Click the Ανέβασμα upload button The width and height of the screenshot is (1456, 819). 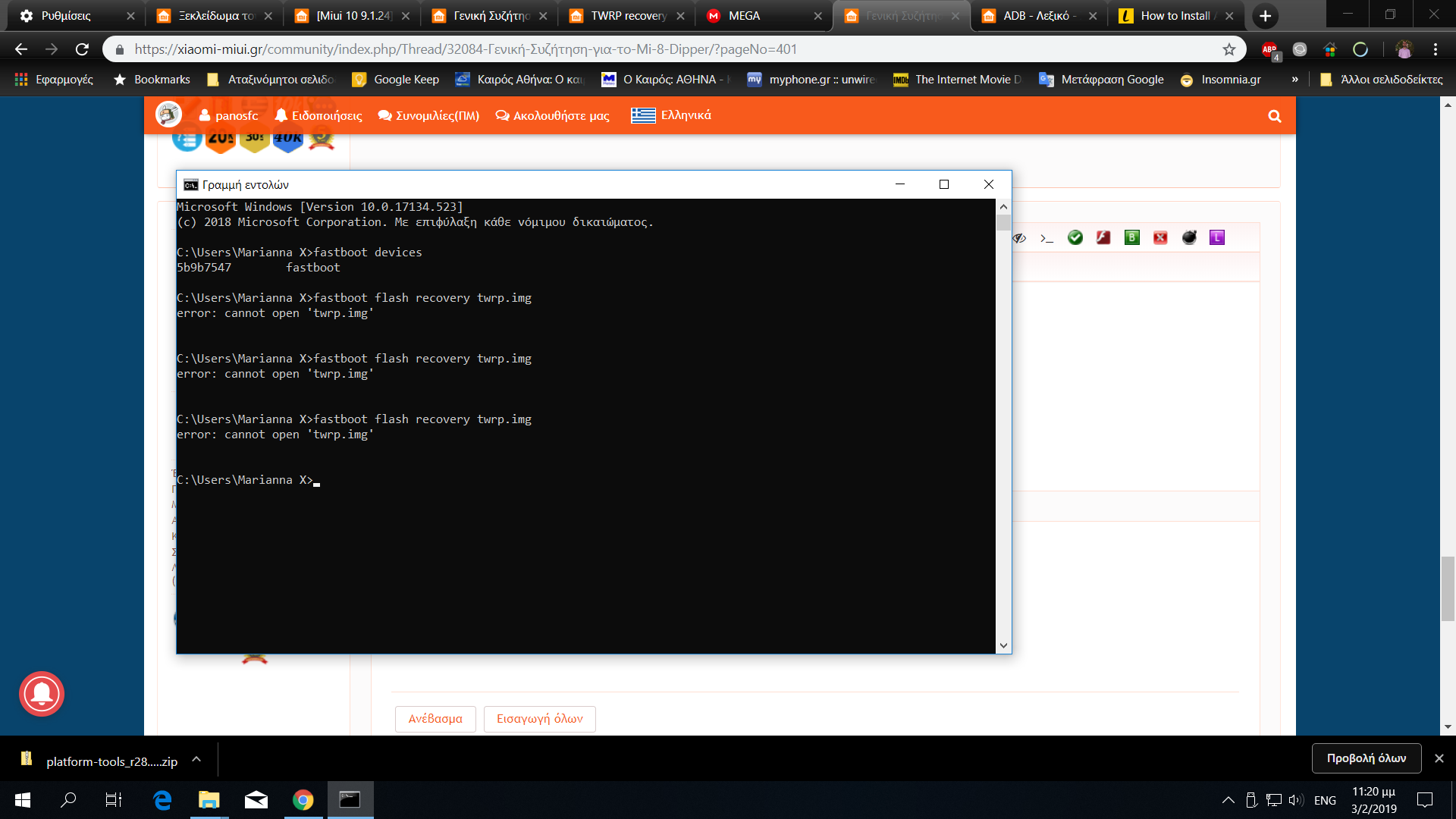pyautogui.click(x=435, y=719)
